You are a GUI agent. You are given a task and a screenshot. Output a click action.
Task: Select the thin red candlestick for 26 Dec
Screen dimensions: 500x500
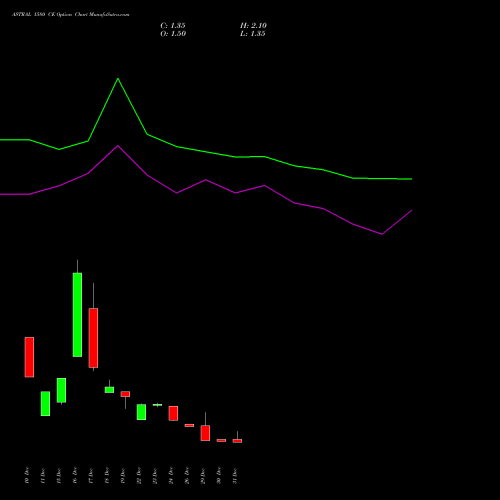point(189,425)
